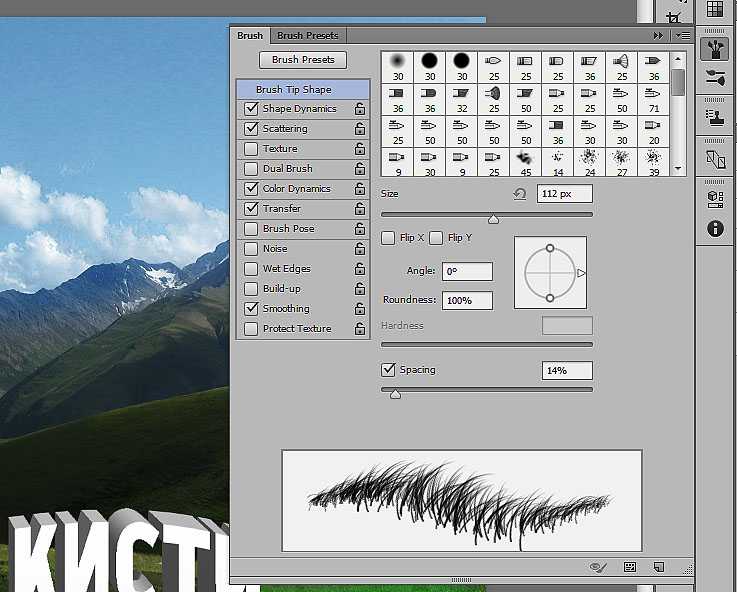737x592 pixels.
Task: Select the size 45 splatter brush tip
Action: [x=525, y=162]
